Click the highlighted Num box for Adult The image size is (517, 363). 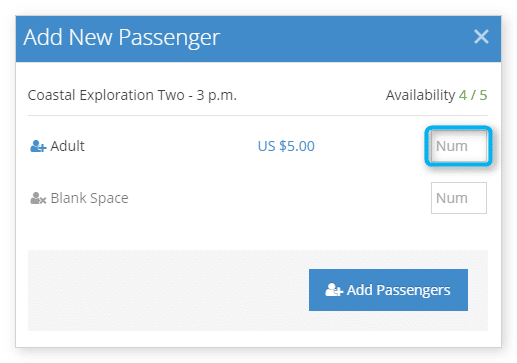[x=458, y=146]
